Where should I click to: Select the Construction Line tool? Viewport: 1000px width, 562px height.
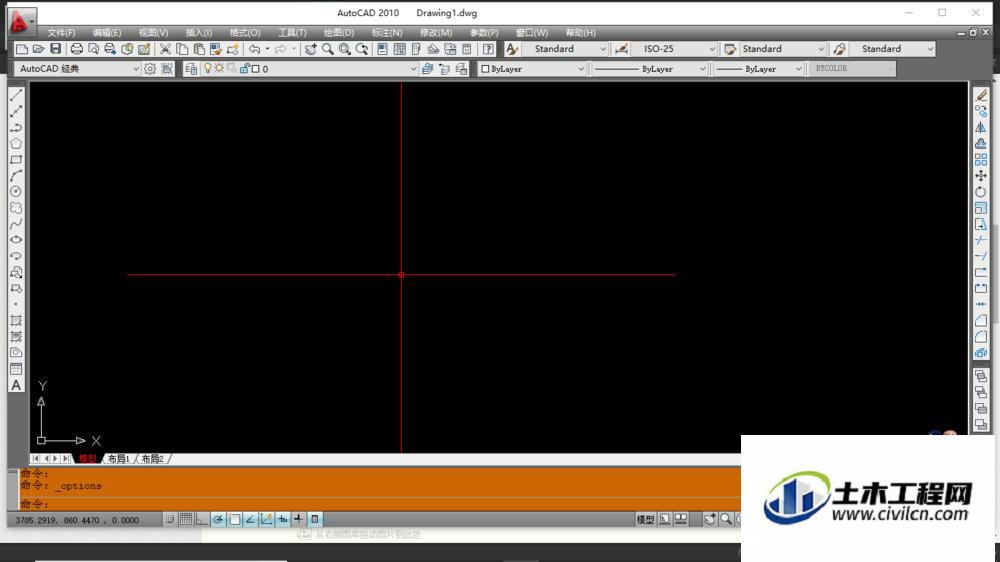pyautogui.click(x=16, y=111)
